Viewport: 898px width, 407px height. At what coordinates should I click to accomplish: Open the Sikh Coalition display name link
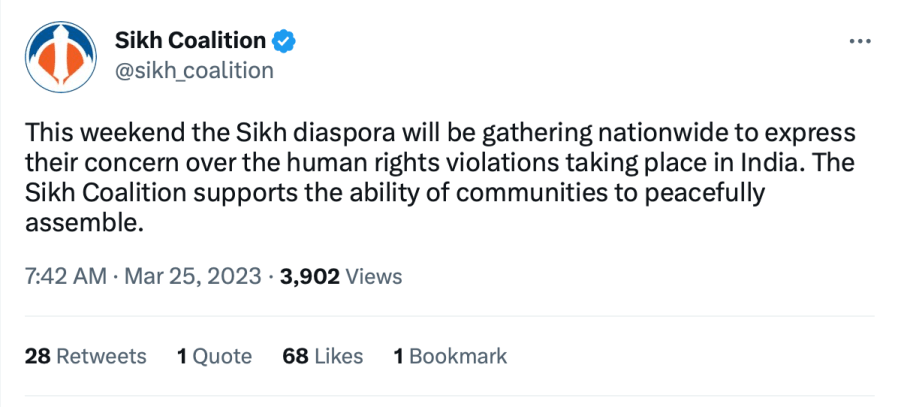tap(191, 41)
